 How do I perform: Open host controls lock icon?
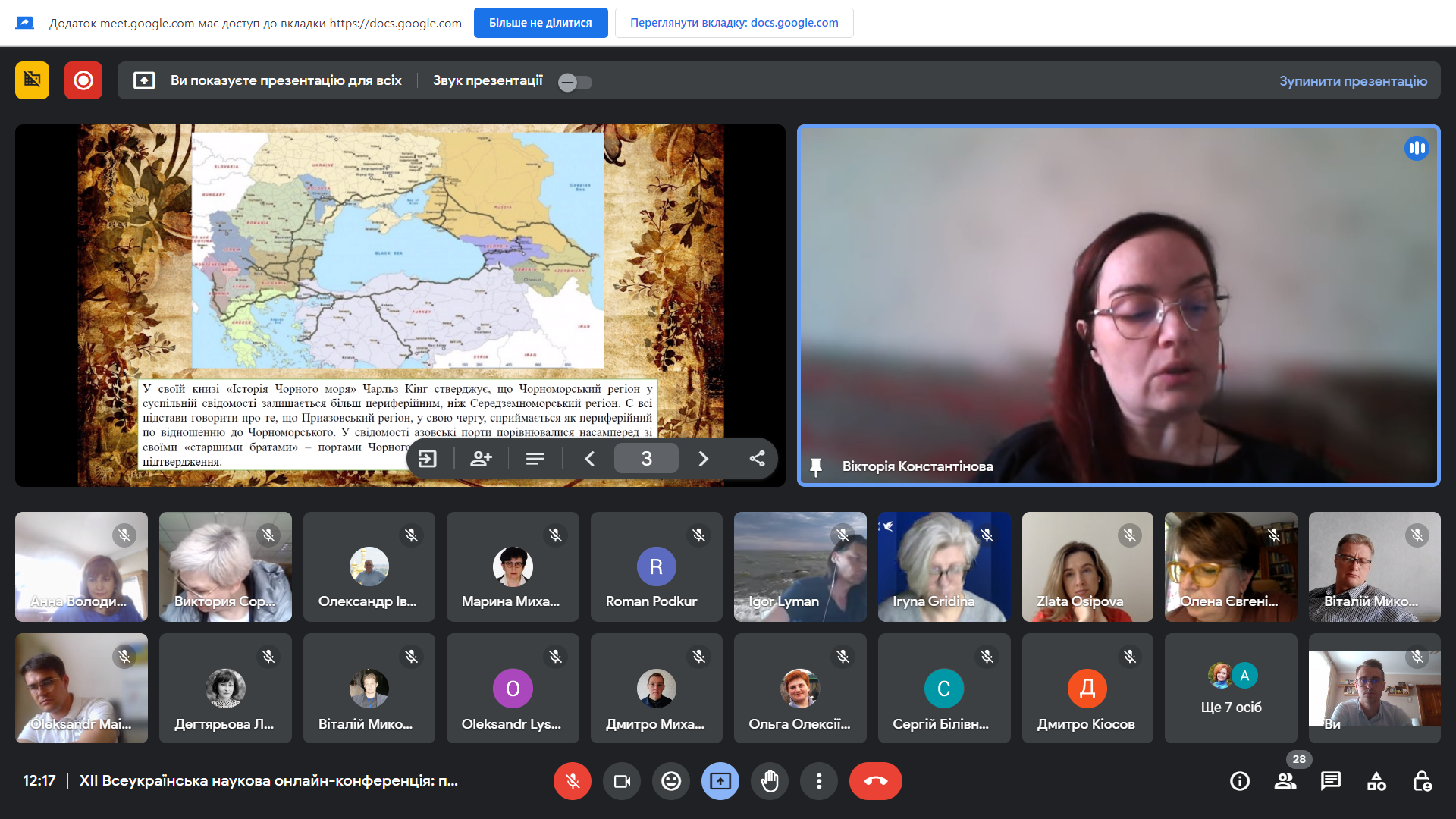pos(1422,781)
